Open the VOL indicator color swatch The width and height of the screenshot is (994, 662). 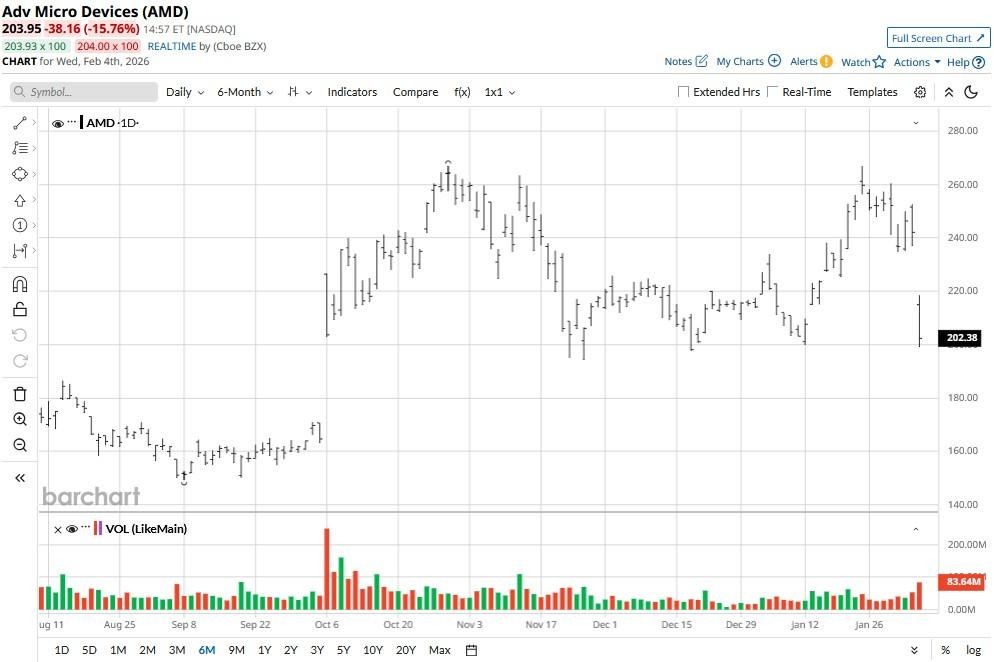point(98,528)
